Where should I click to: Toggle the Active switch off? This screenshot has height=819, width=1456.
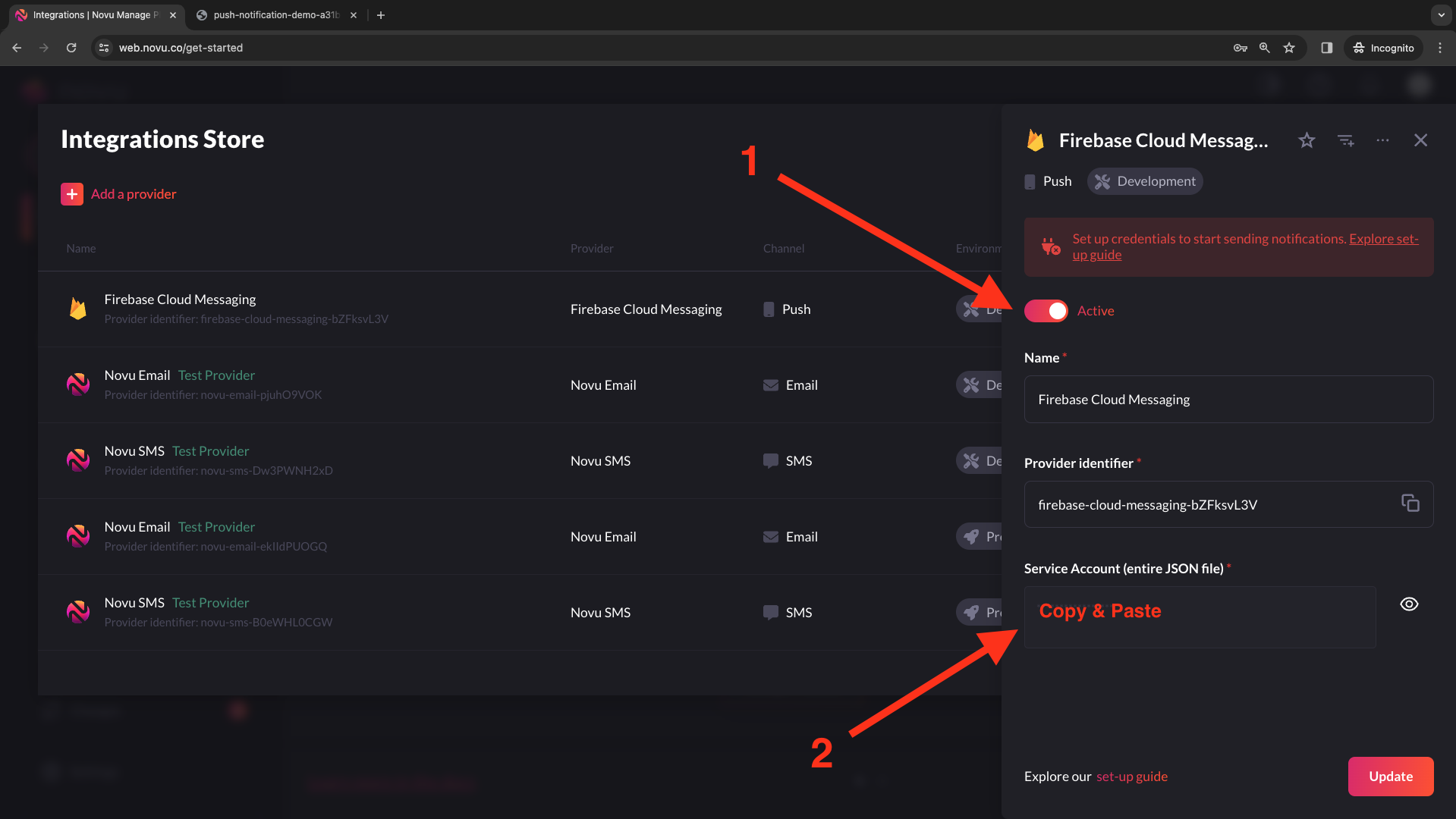tap(1046, 311)
